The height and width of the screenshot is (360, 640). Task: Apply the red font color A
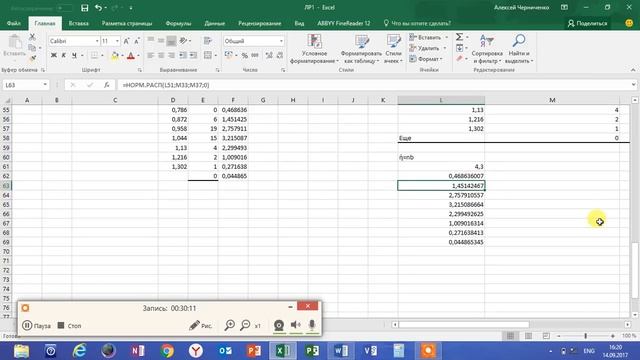pos(131,55)
